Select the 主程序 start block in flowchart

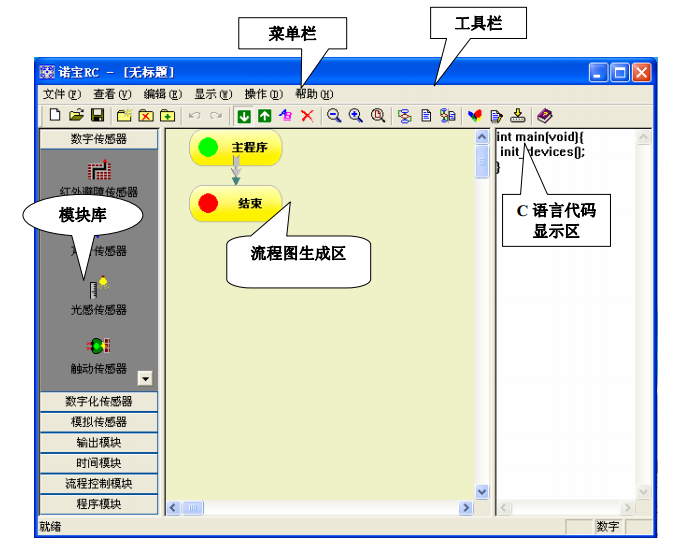pyautogui.click(x=235, y=148)
